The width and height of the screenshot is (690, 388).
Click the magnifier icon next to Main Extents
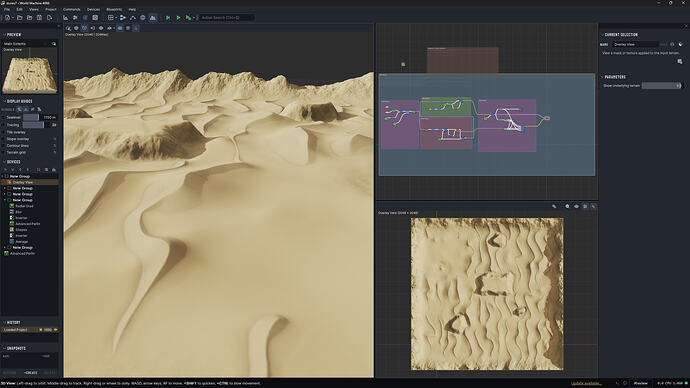click(x=54, y=44)
